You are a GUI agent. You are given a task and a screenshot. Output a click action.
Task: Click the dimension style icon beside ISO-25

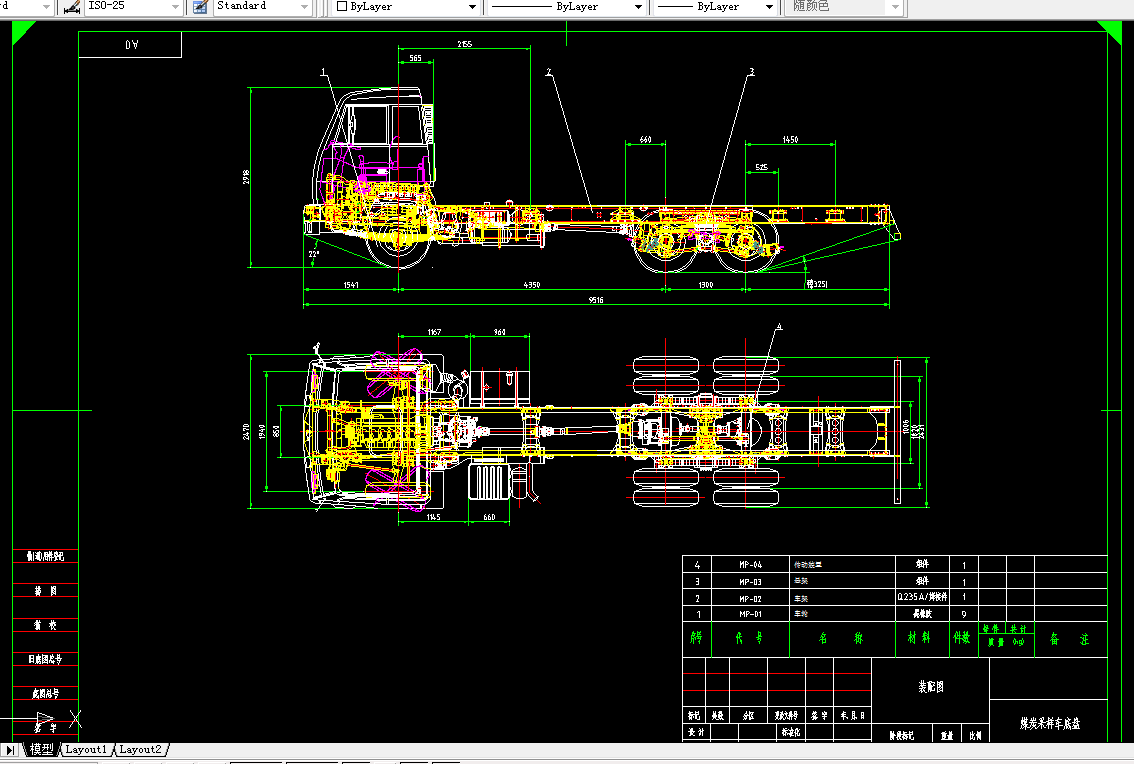click(72, 7)
